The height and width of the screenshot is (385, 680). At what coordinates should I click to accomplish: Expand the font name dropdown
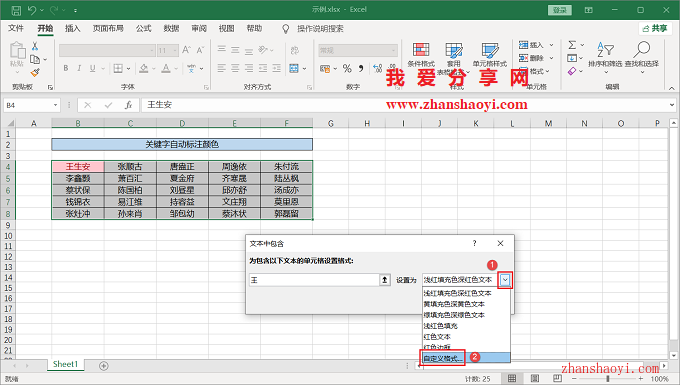(152, 50)
